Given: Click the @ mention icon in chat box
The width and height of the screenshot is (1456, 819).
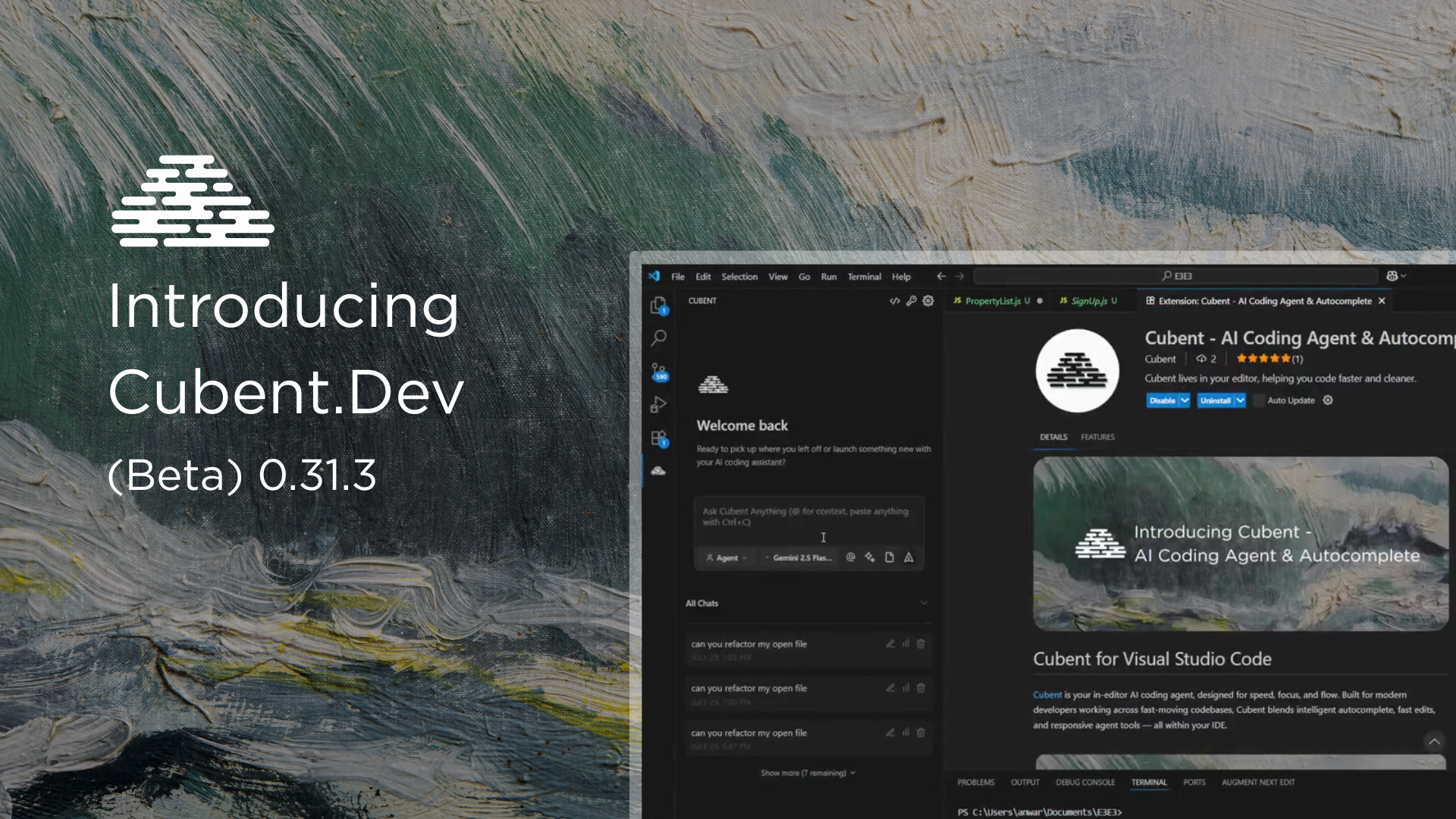Looking at the screenshot, I should (851, 557).
